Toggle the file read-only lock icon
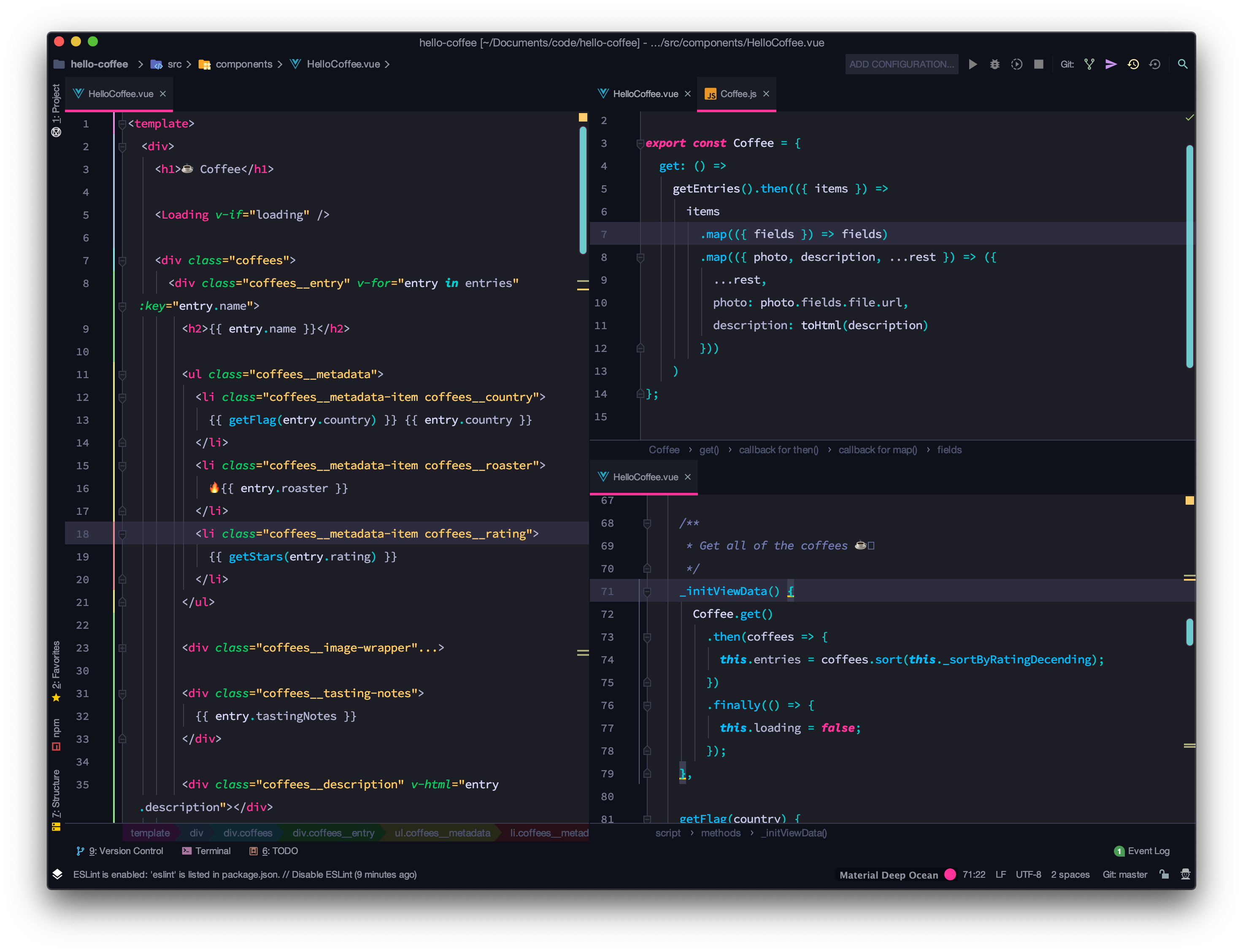Screen dimensions: 1243x952 pyautogui.click(x=1164, y=874)
